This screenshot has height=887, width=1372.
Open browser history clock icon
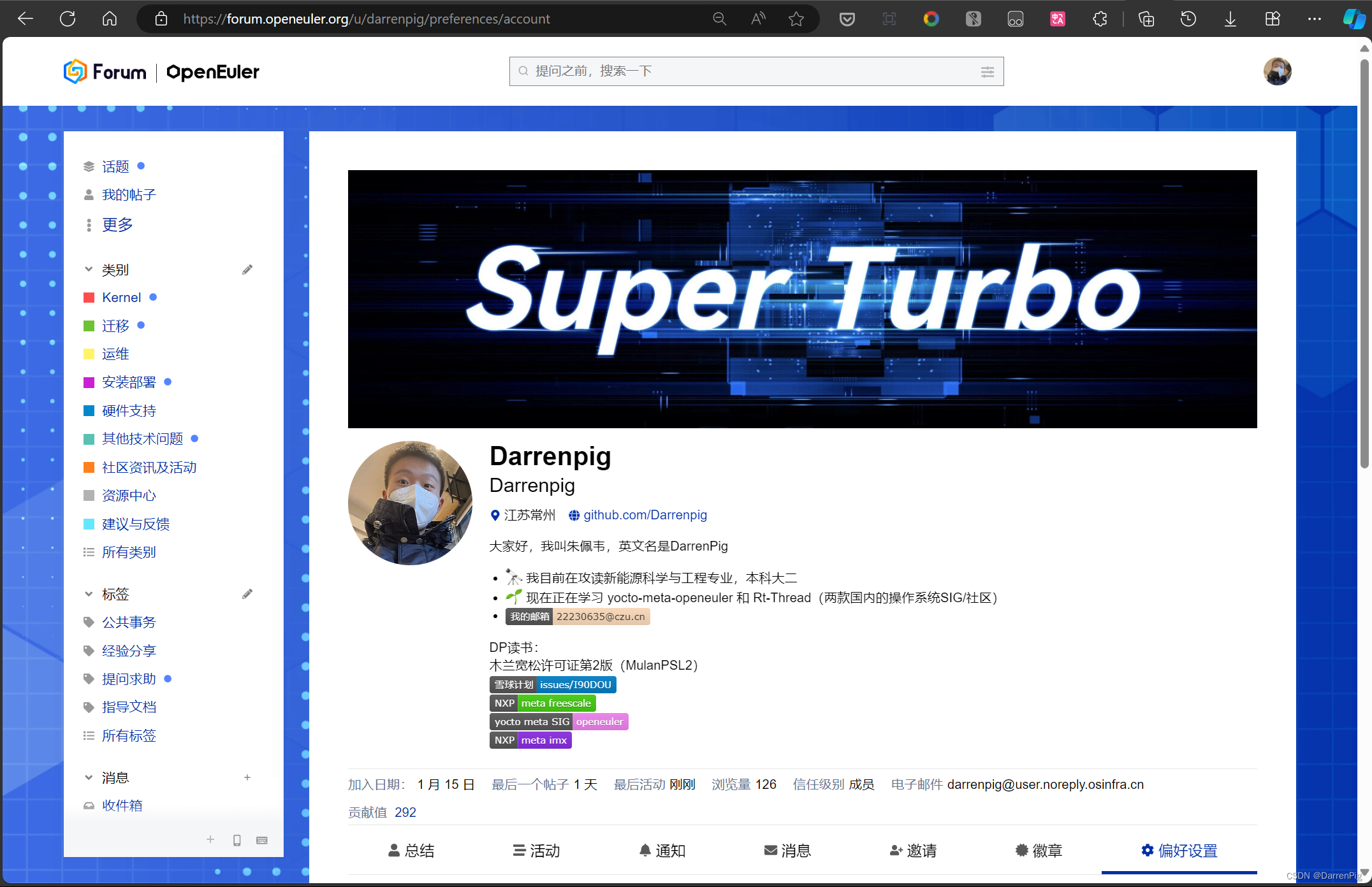click(1188, 19)
